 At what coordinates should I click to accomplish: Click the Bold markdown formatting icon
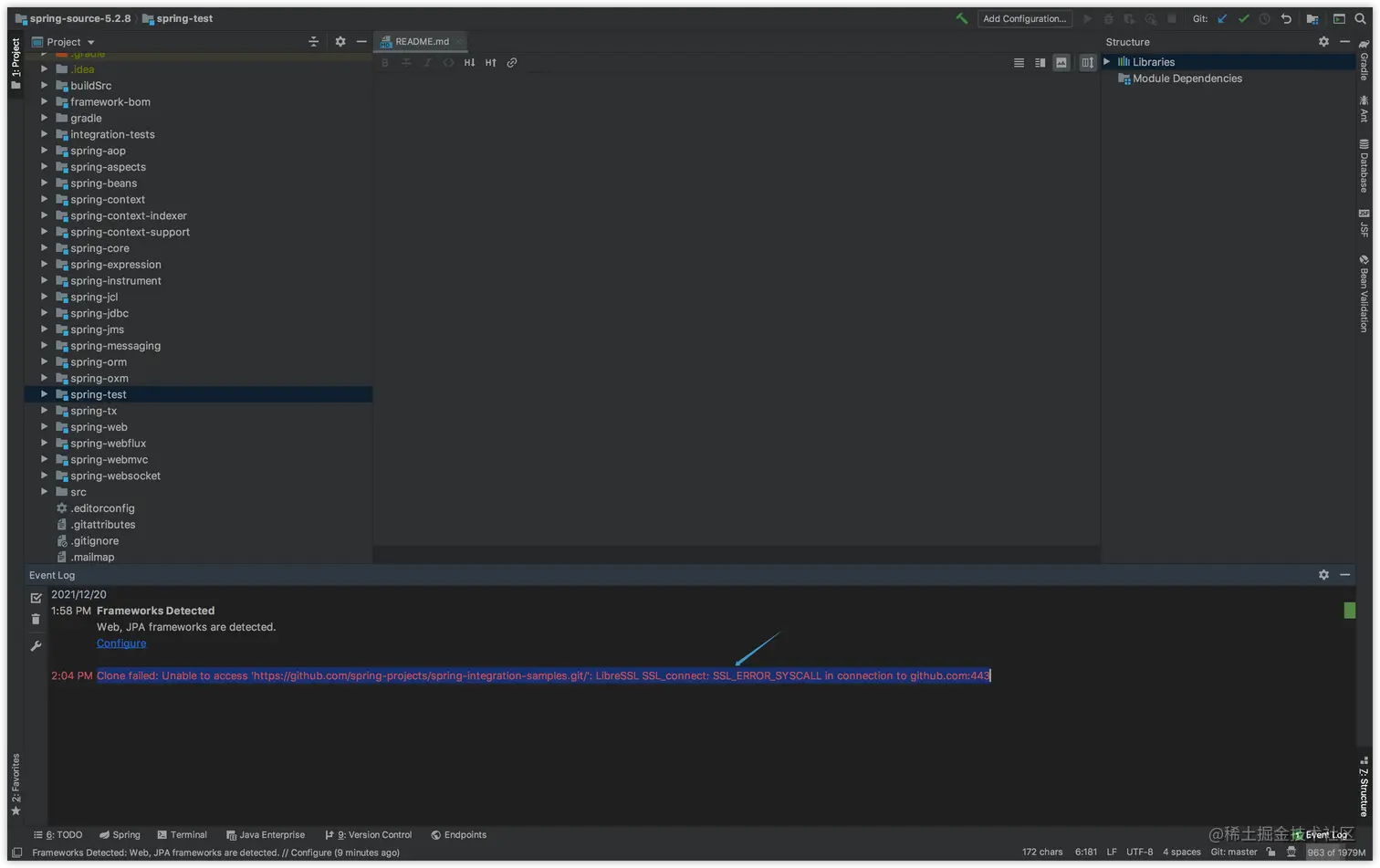coord(385,63)
